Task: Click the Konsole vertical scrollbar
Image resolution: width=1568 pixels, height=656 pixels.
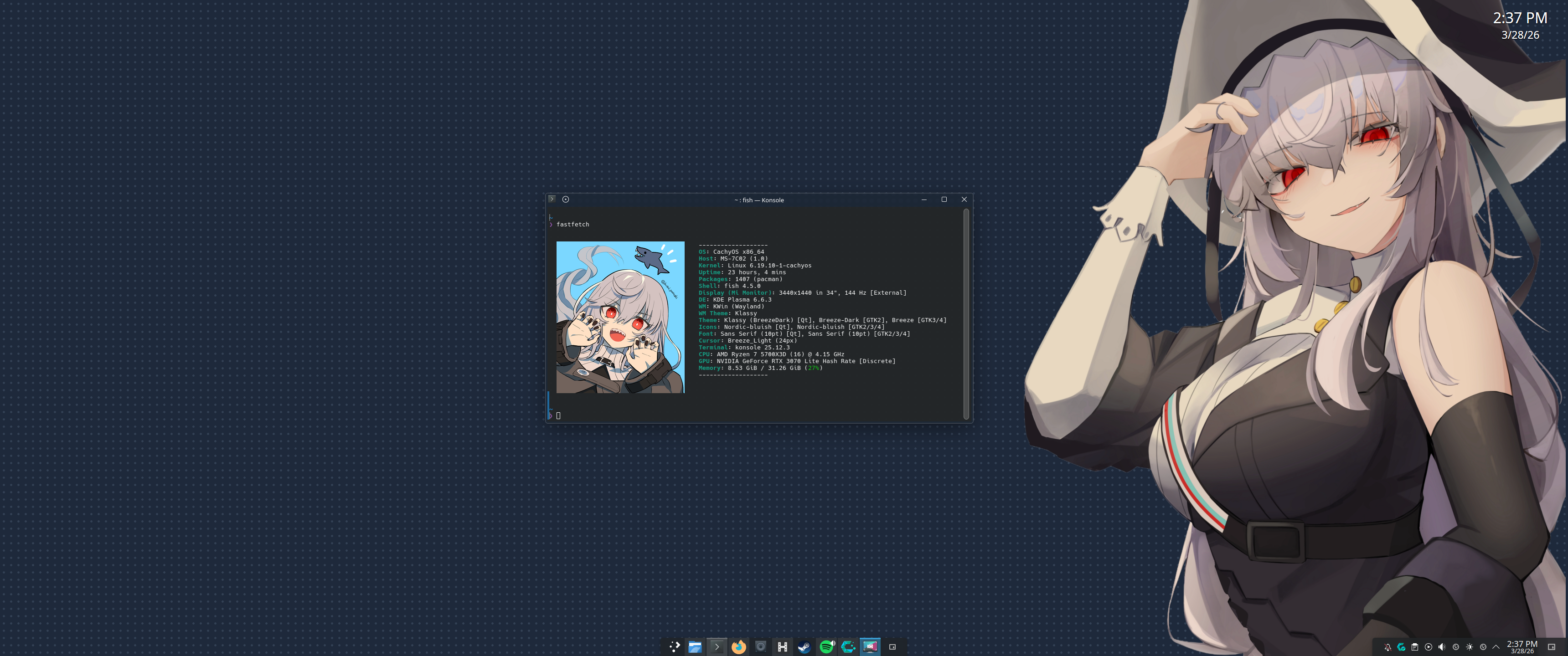Action: click(x=966, y=314)
